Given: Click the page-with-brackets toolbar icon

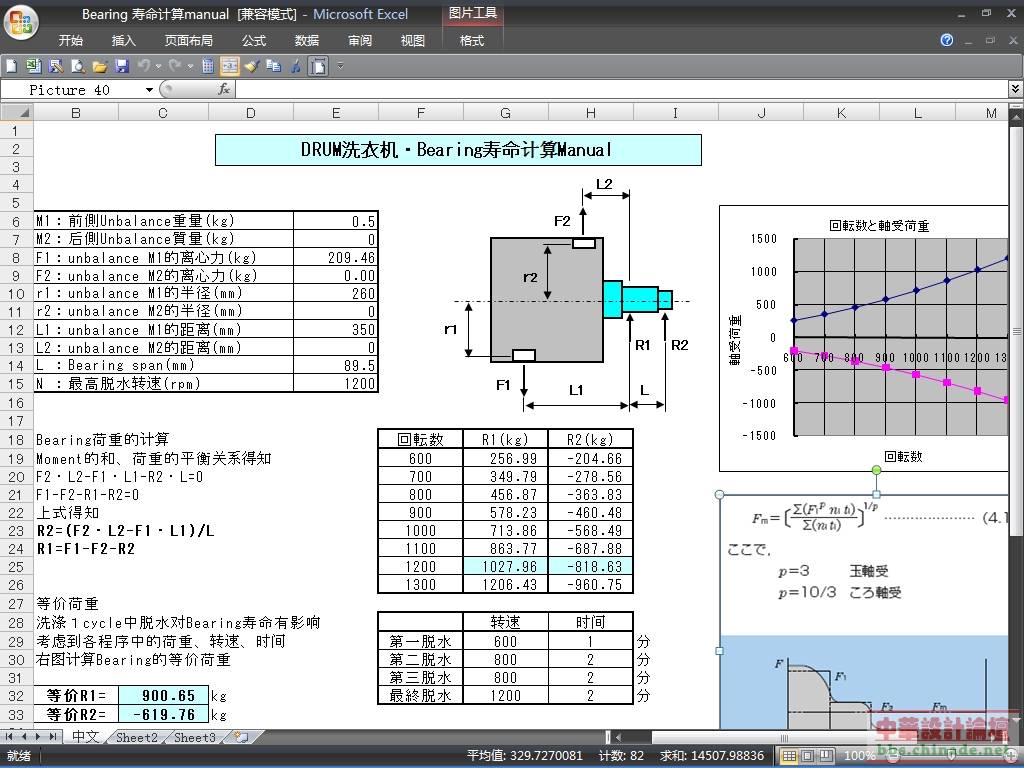Looking at the screenshot, I should tap(318, 65).
